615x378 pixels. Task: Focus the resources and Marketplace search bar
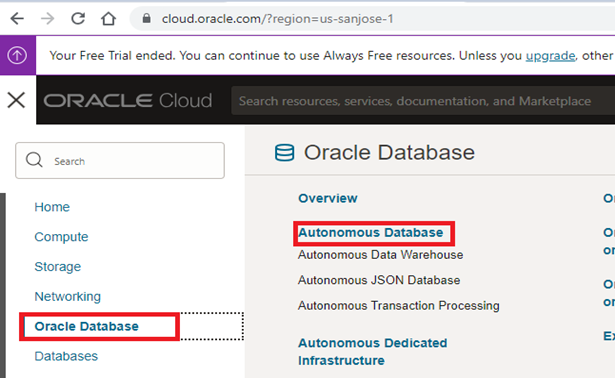tap(423, 101)
